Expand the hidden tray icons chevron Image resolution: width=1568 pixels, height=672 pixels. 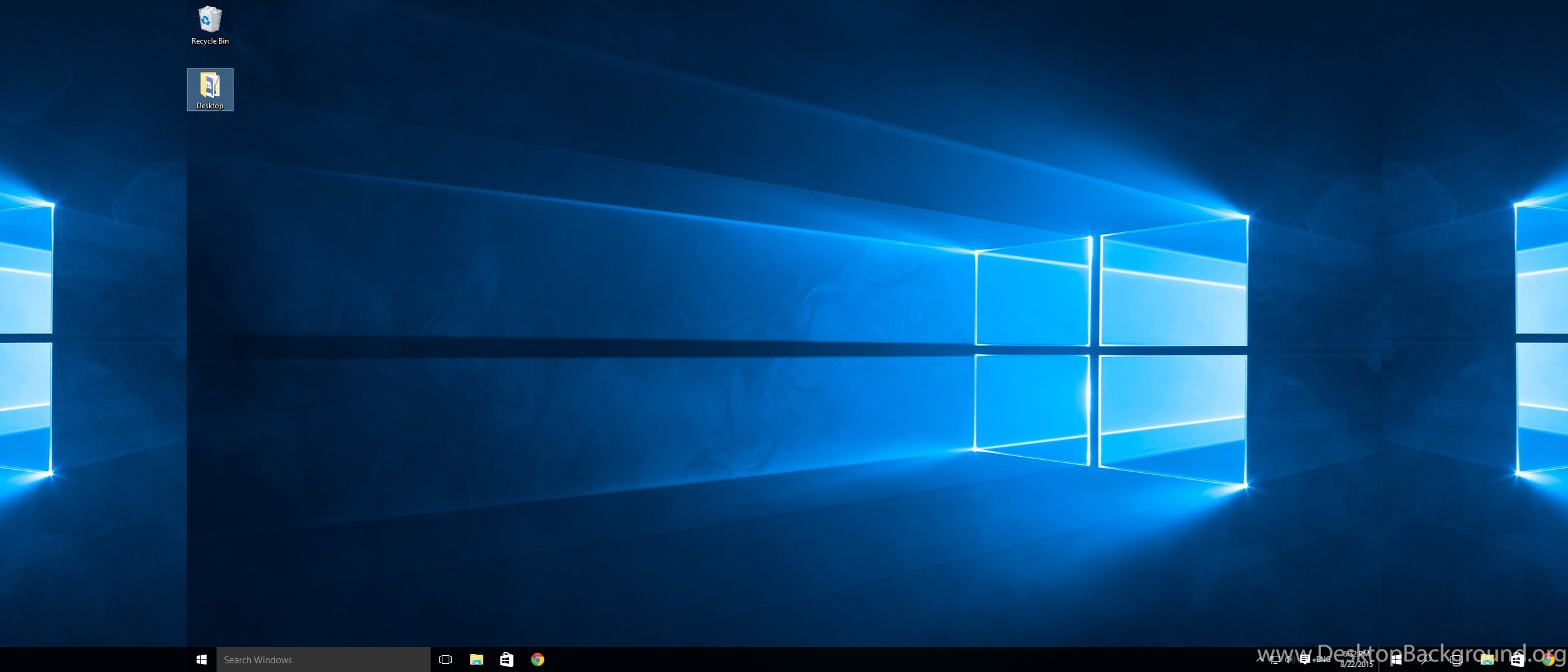pyautogui.click(x=1260, y=660)
